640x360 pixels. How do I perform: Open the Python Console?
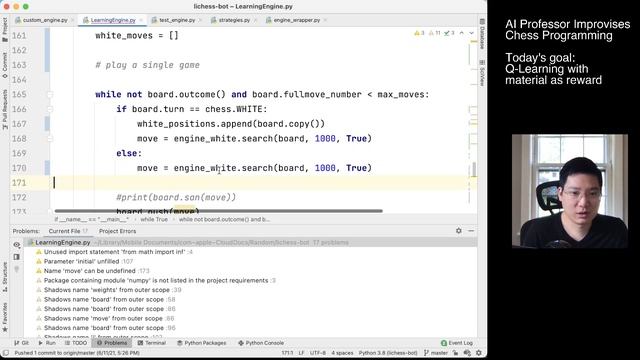coord(261,343)
